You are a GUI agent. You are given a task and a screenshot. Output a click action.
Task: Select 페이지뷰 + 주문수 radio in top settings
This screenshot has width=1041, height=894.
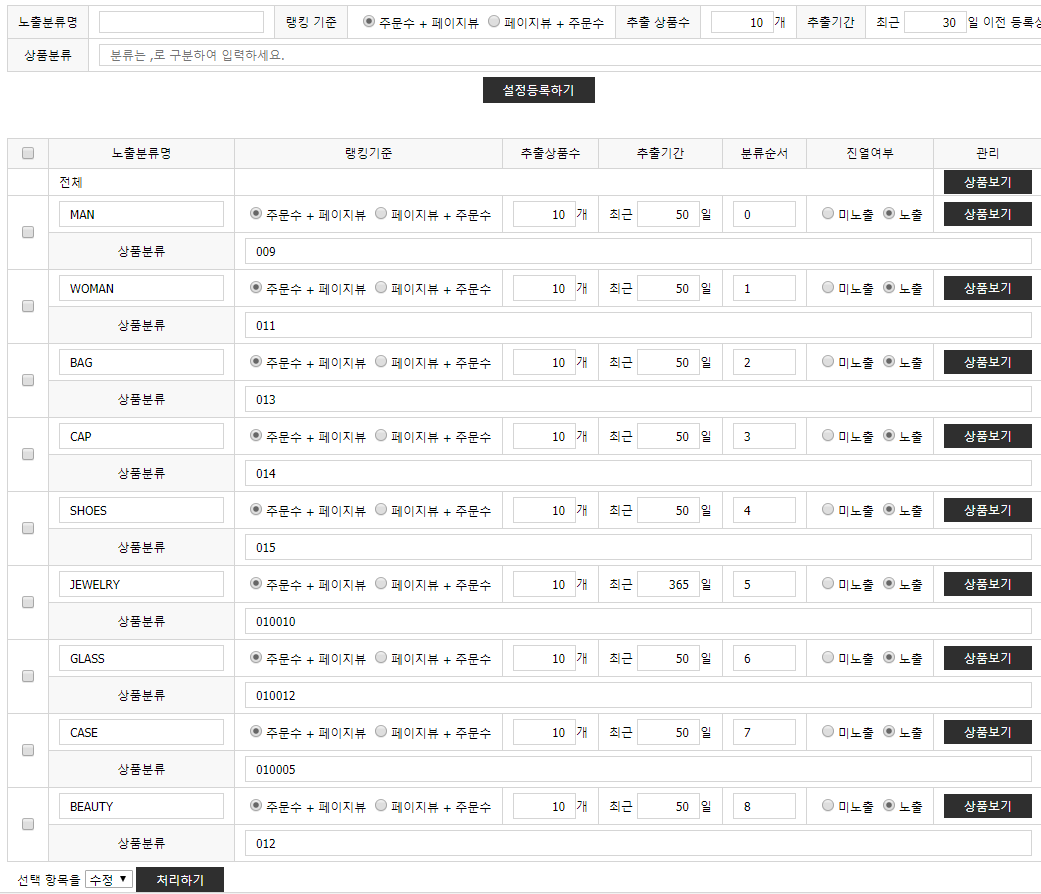point(494,21)
